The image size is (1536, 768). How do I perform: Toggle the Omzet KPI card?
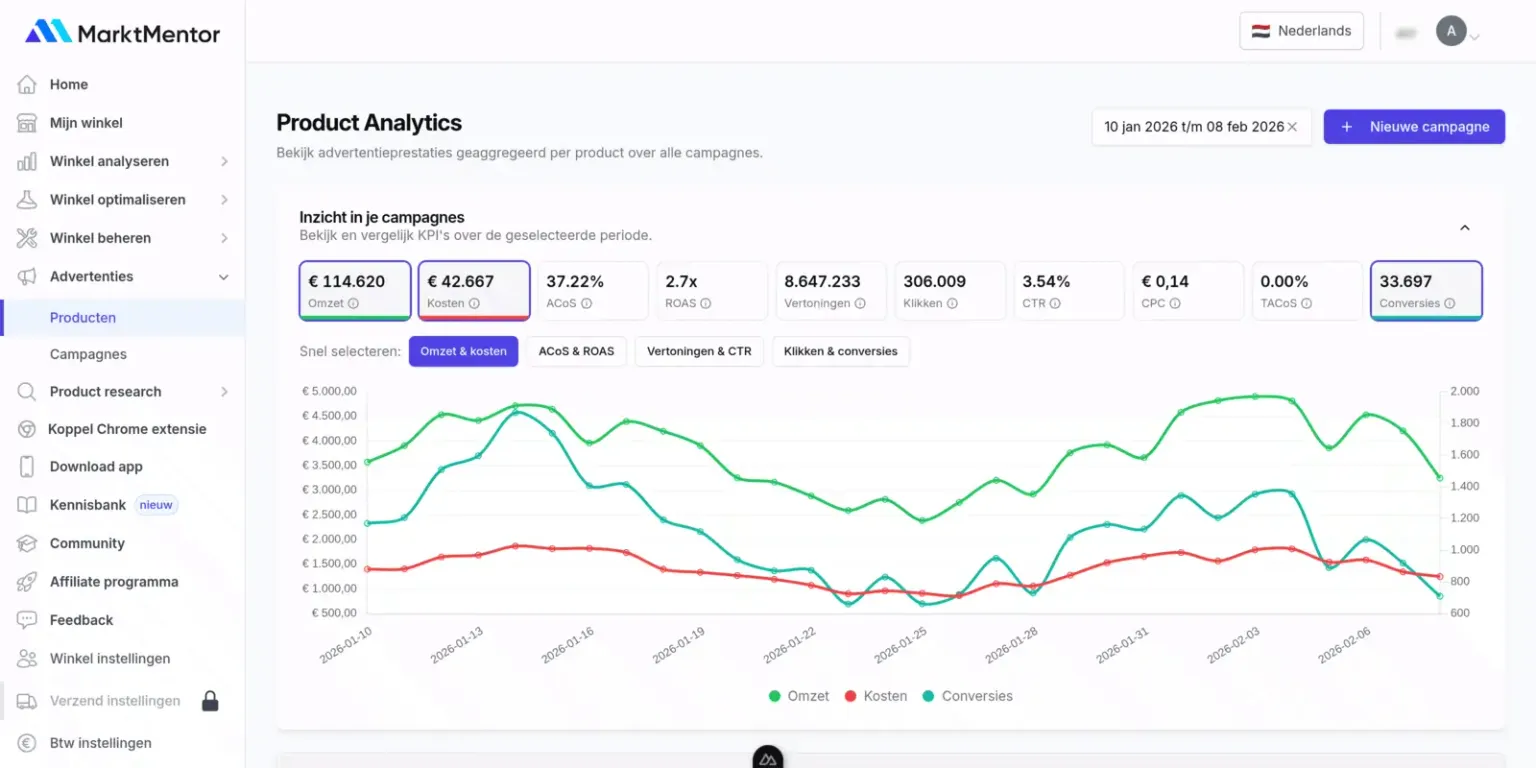[355, 291]
